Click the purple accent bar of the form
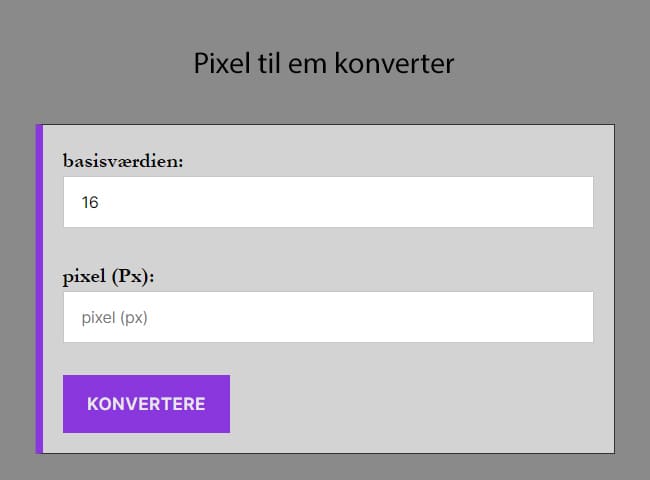Viewport: 650px width, 480px height. pyautogui.click(x=39, y=288)
